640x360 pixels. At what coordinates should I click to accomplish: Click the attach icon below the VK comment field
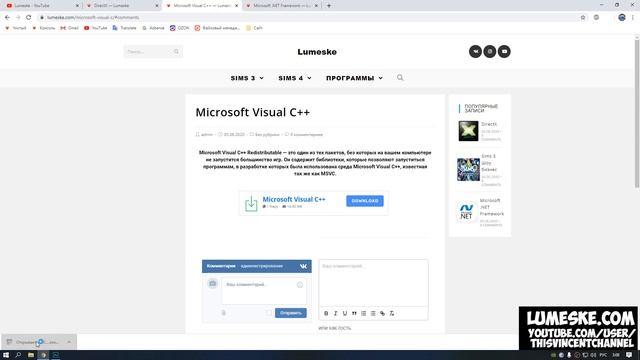[224, 313]
